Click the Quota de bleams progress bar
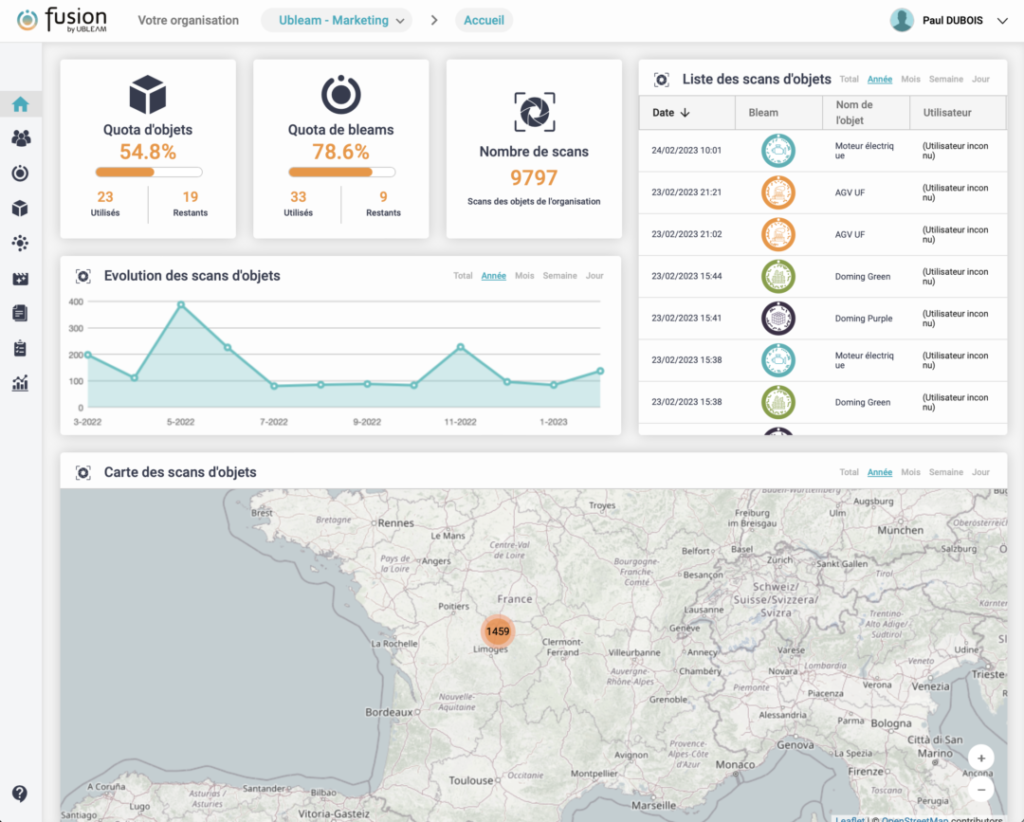 [341, 172]
